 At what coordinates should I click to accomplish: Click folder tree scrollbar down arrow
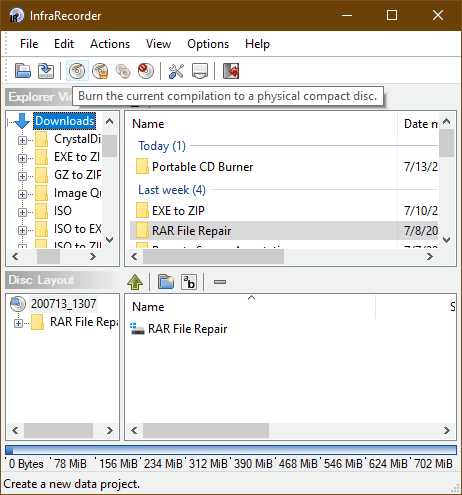(x=109, y=240)
